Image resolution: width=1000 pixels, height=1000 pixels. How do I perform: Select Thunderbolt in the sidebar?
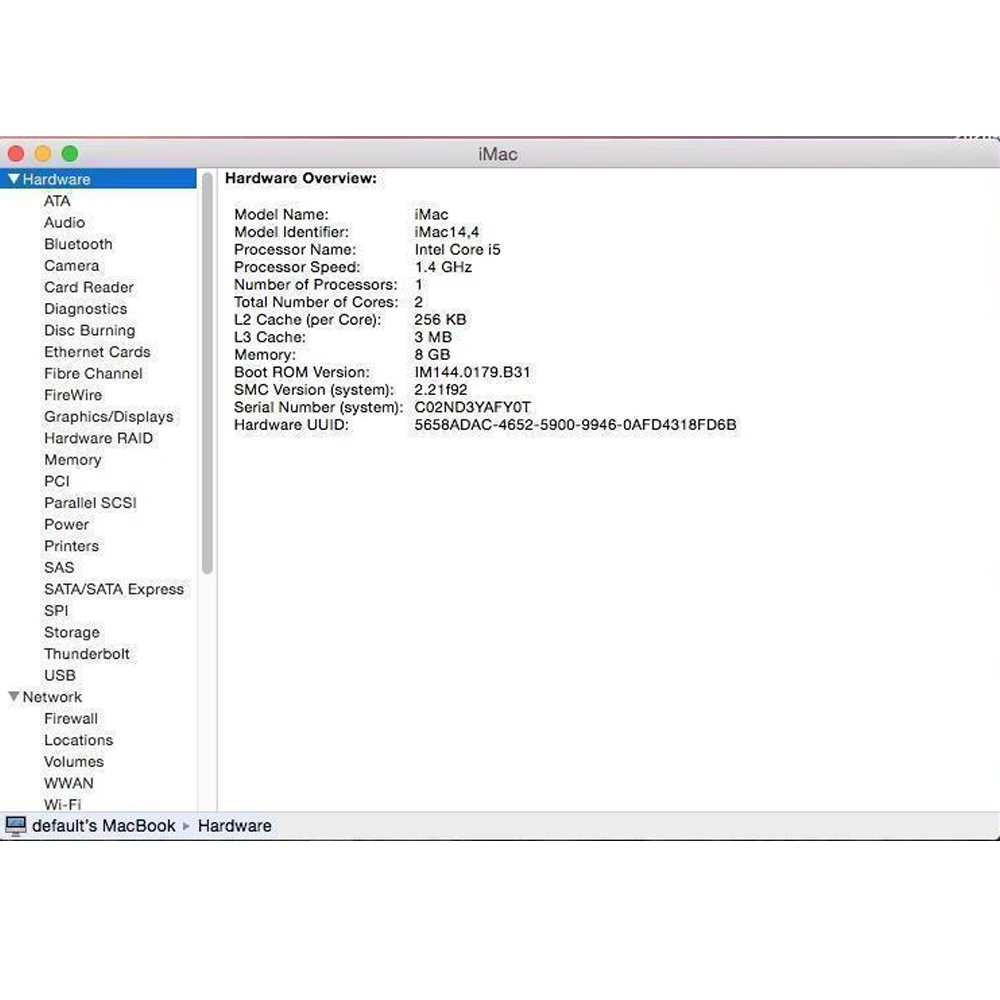pyautogui.click(x=87, y=654)
